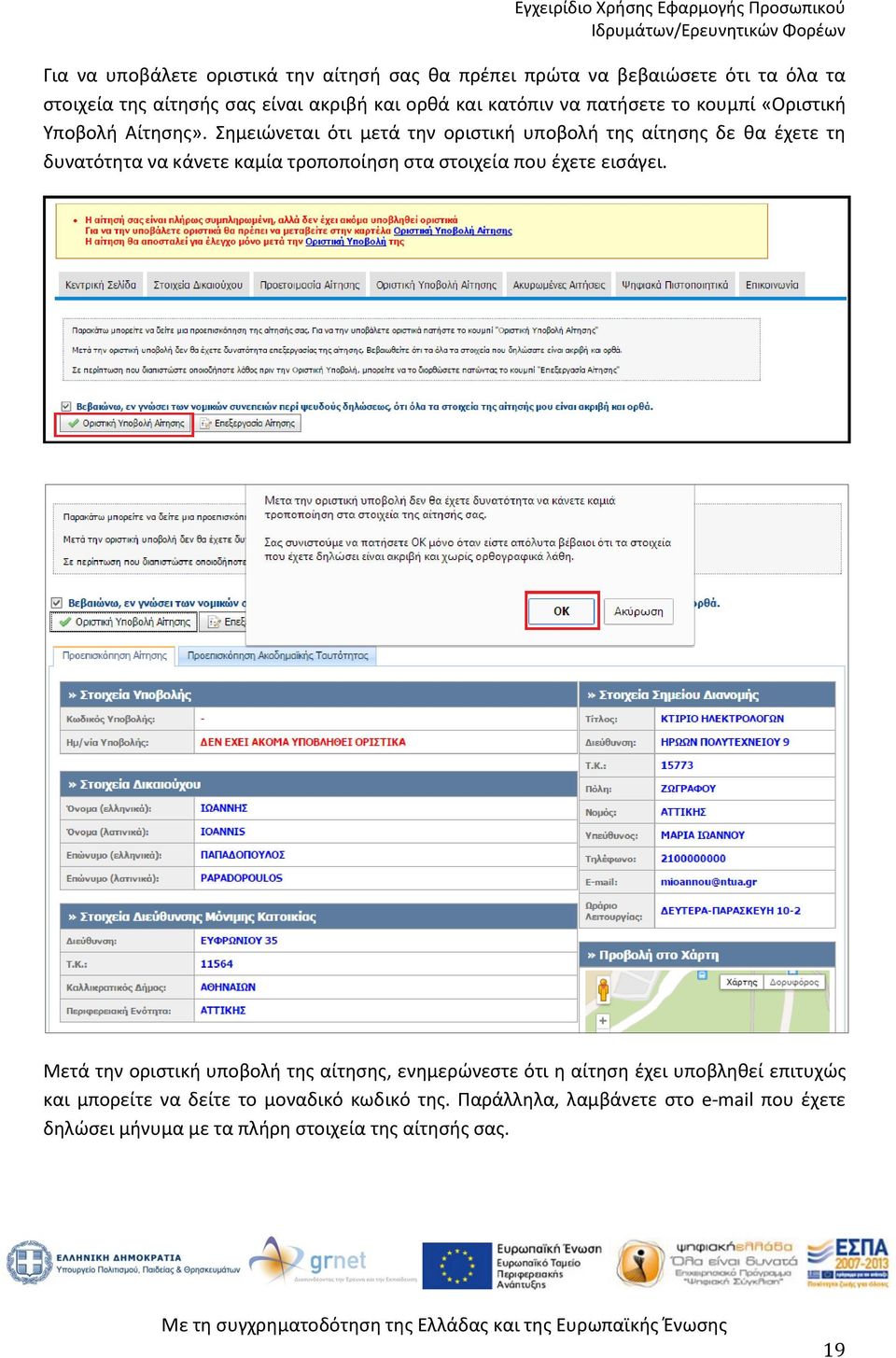
Task: Switch to Στοιχεία Δικαιούχου tab
Action: pyautogui.click(x=198, y=285)
